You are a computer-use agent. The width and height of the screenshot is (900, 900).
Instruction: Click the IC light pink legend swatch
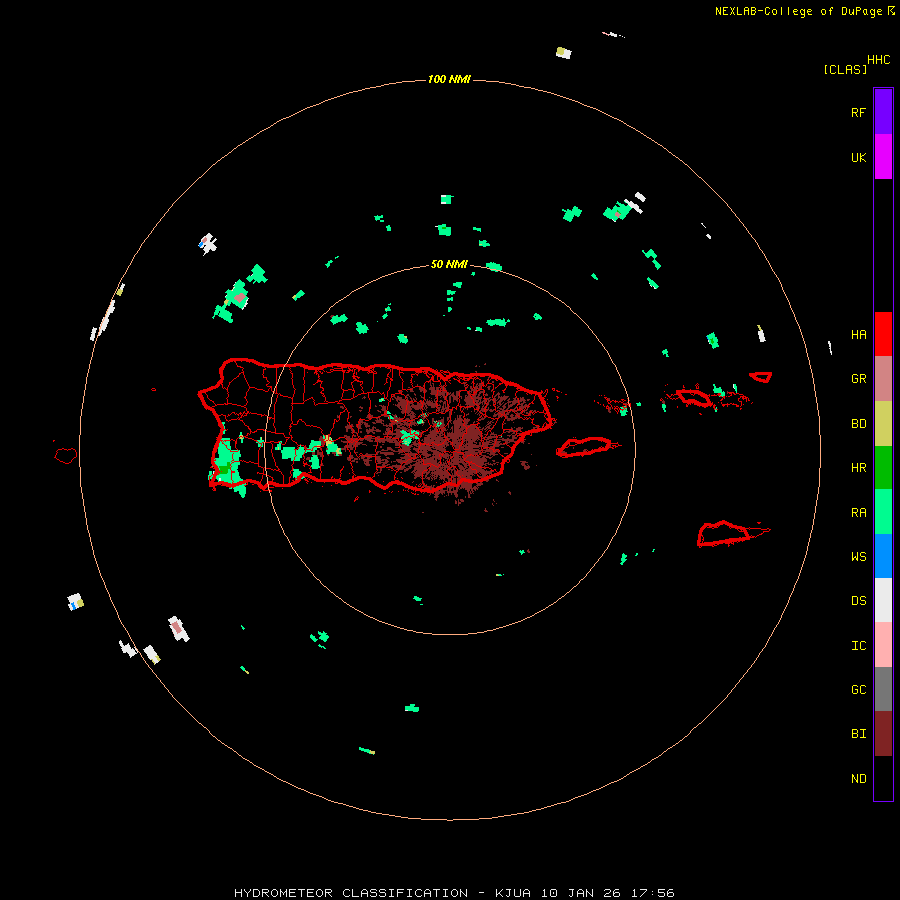pyautogui.click(x=883, y=645)
